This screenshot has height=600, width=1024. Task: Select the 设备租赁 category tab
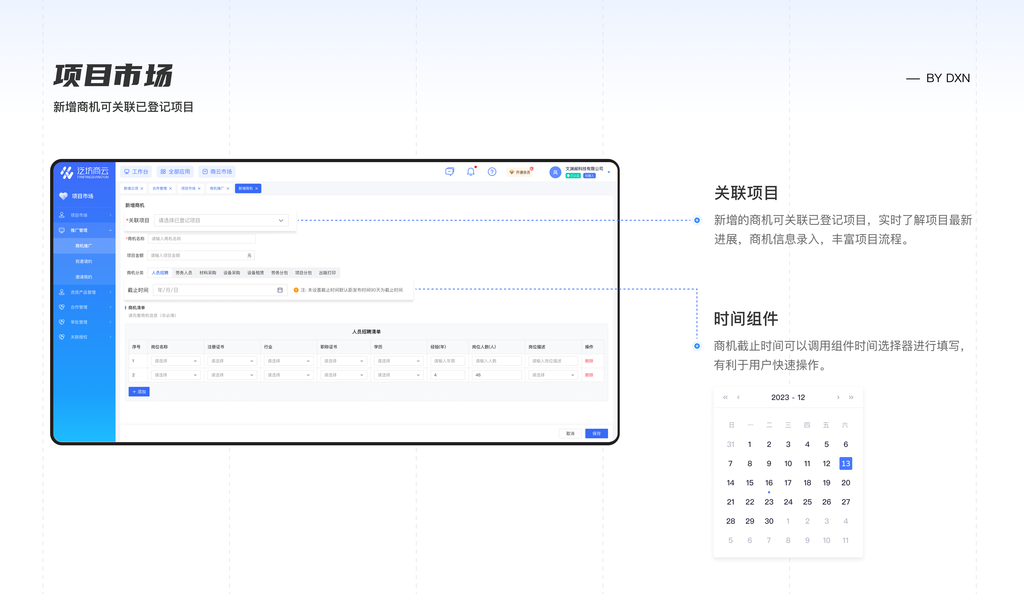[255, 273]
